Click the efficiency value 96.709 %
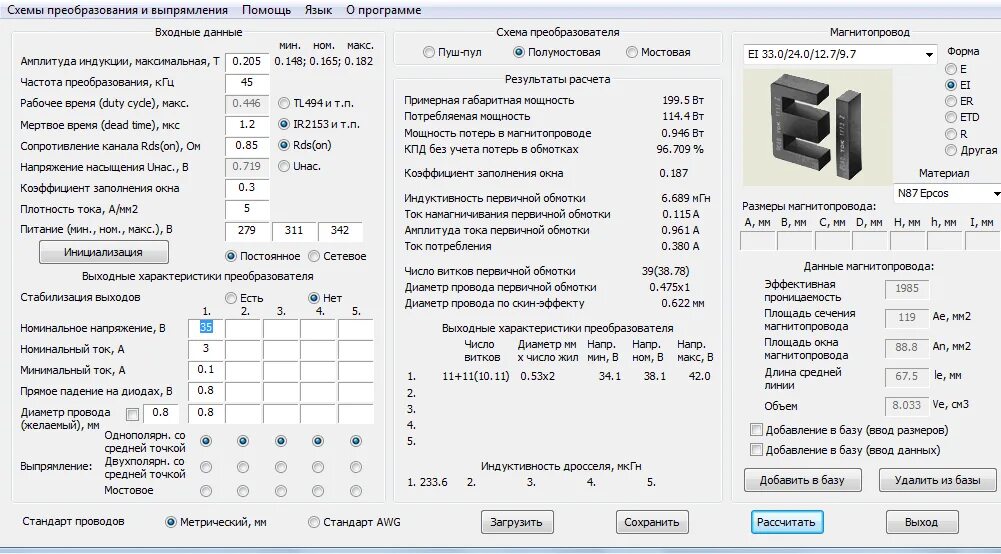Viewport: 1001px width, 554px height. pos(680,149)
